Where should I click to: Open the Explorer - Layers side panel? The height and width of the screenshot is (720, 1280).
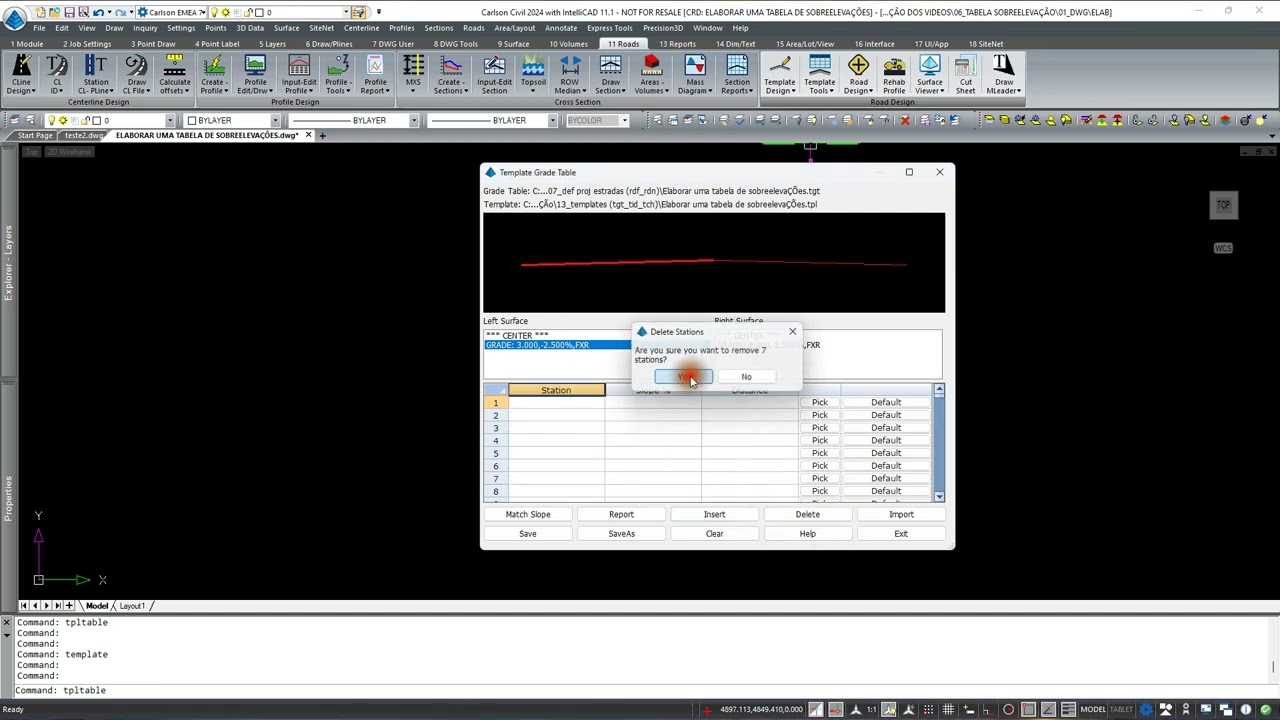[9, 263]
